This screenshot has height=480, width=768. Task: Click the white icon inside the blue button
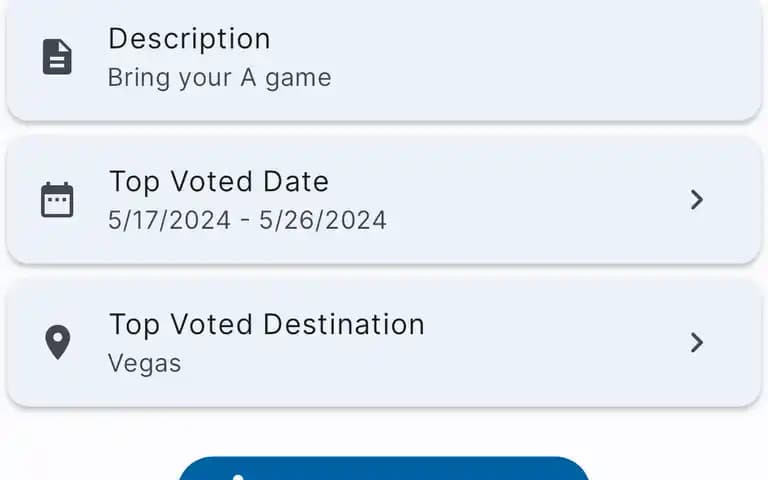tap(238, 477)
